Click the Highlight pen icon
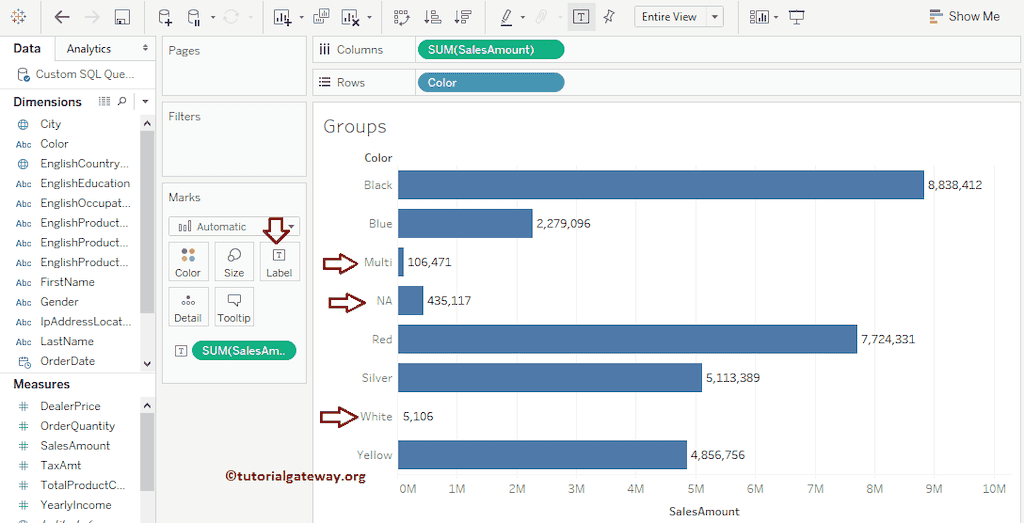Viewport: 1024px width, 523px height. (x=507, y=17)
